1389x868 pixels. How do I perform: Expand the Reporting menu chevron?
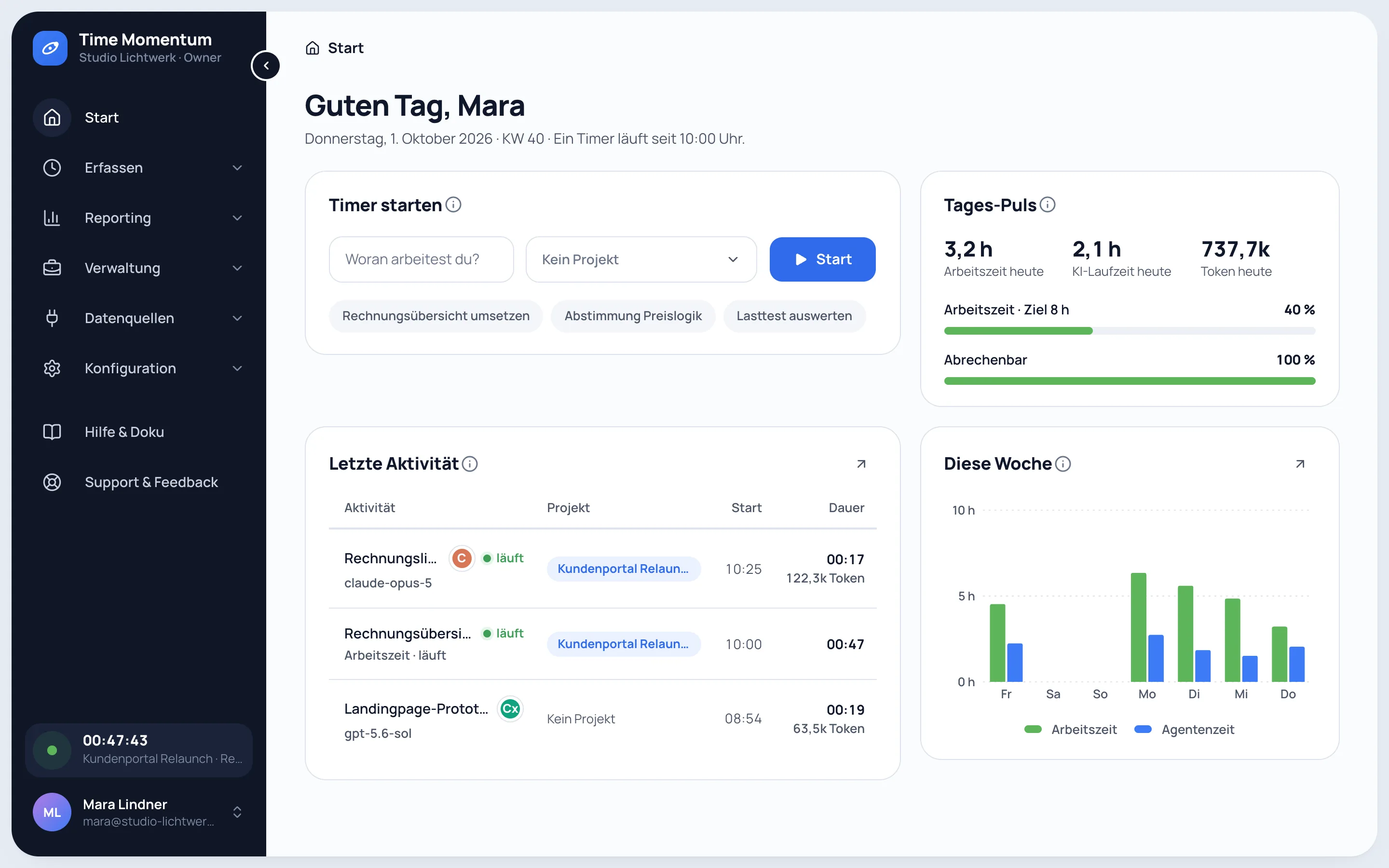pos(237,217)
